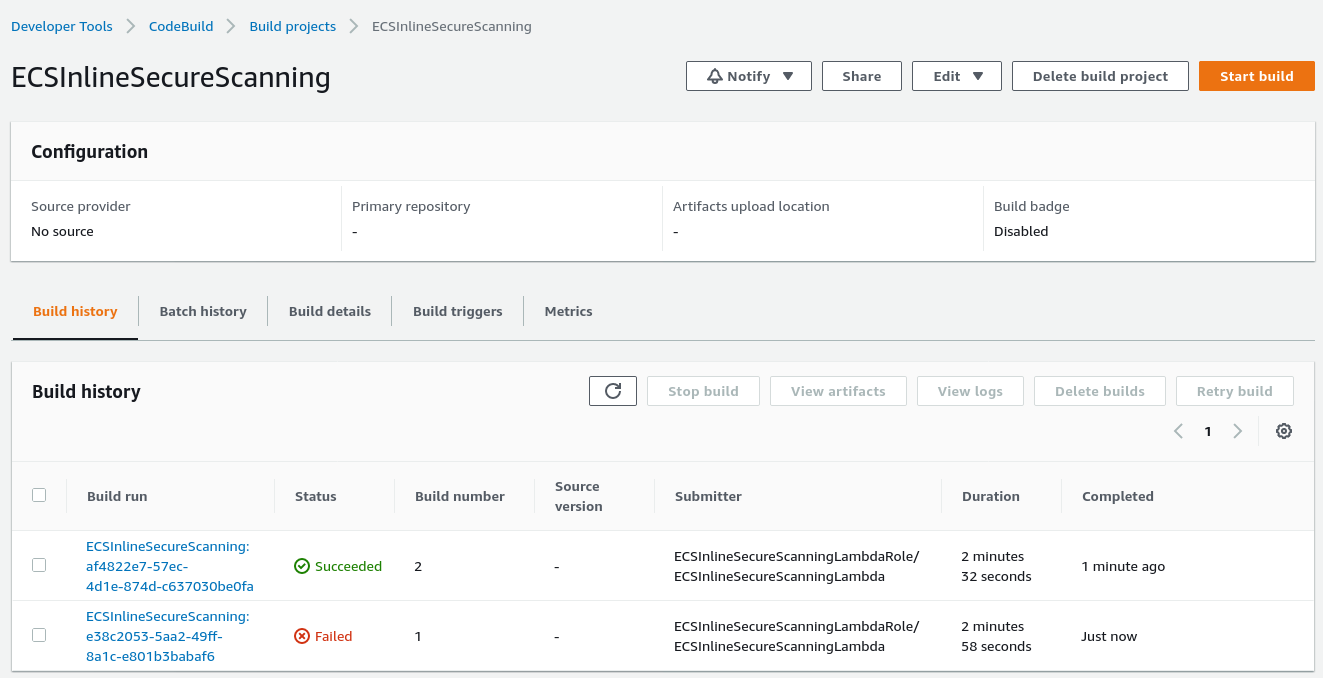Open the Developer Tools breadcrumb link
1323x678 pixels.
[x=62, y=26]
